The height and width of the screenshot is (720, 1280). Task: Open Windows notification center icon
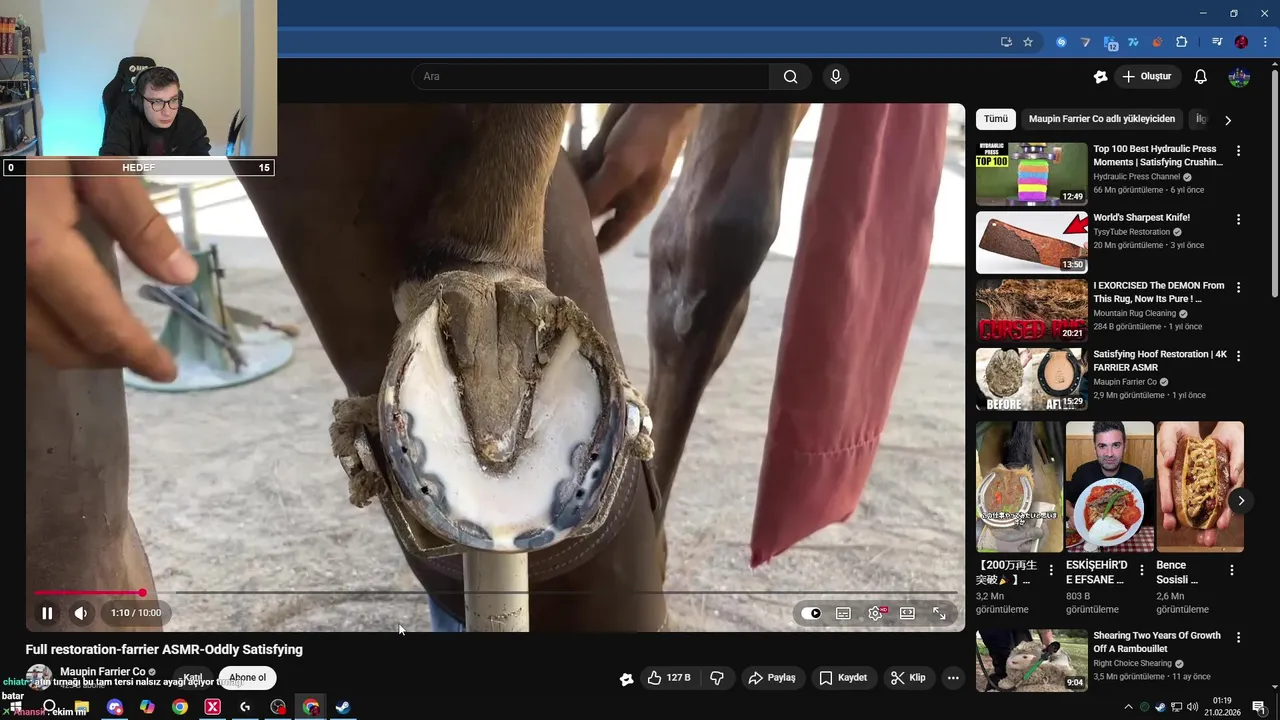tap(1259, 707)
